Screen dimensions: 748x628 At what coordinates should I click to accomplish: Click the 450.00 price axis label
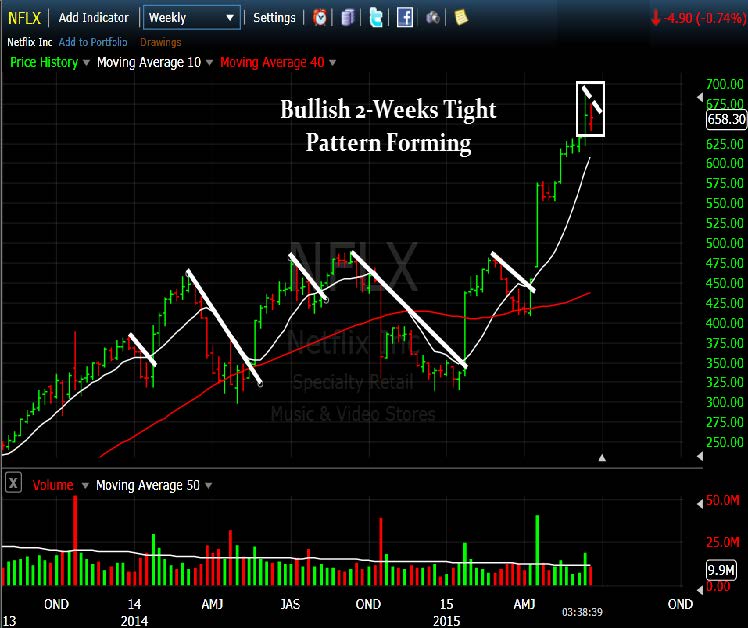pyautogui.click(x=725, y=283)
